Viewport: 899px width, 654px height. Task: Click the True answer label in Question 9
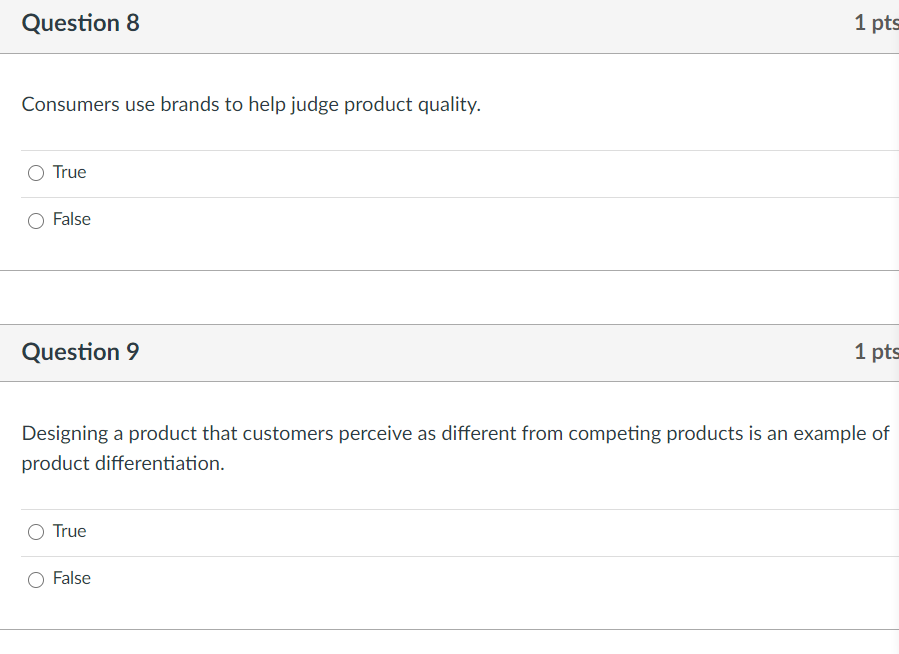(x=69, y=531)
